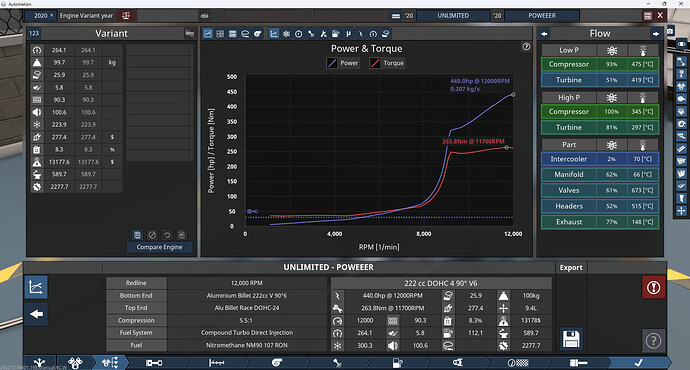Open the exhaust tab in bottom bar
This screenshot has width=690, height=370.
pyautogui.click(x=458, y=363)
